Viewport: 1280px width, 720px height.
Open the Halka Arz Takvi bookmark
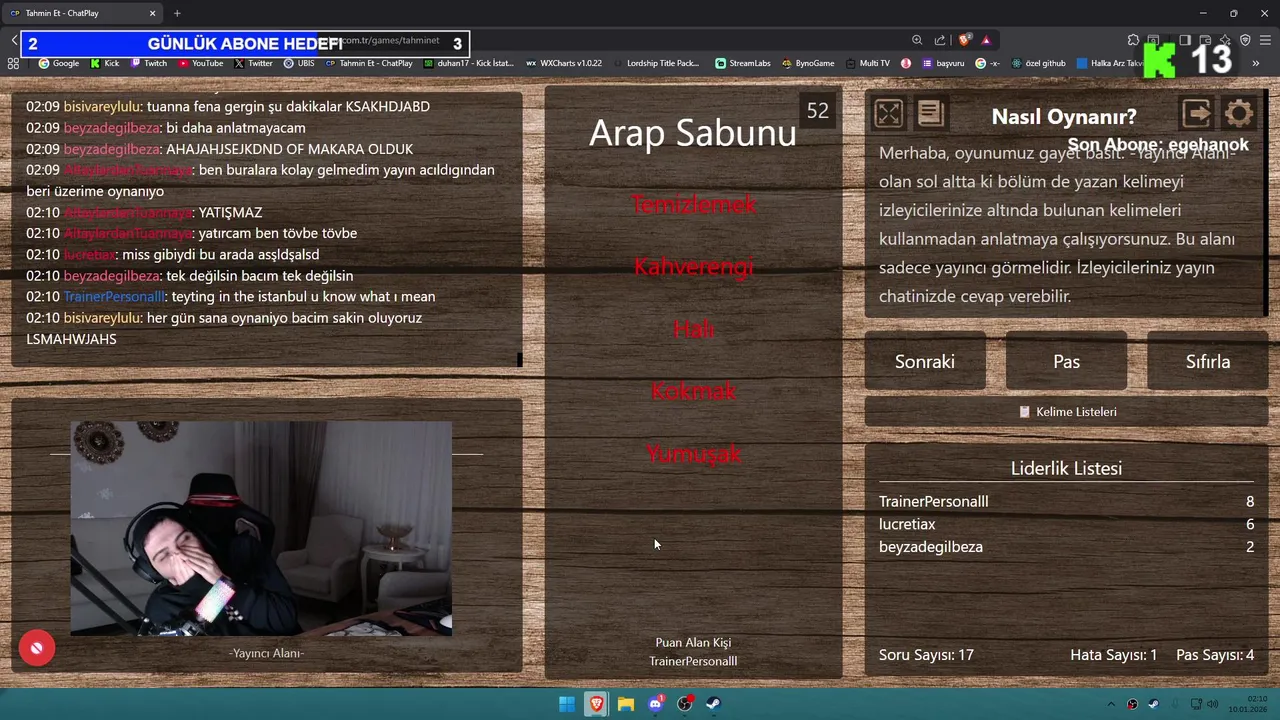(1110, 63)
